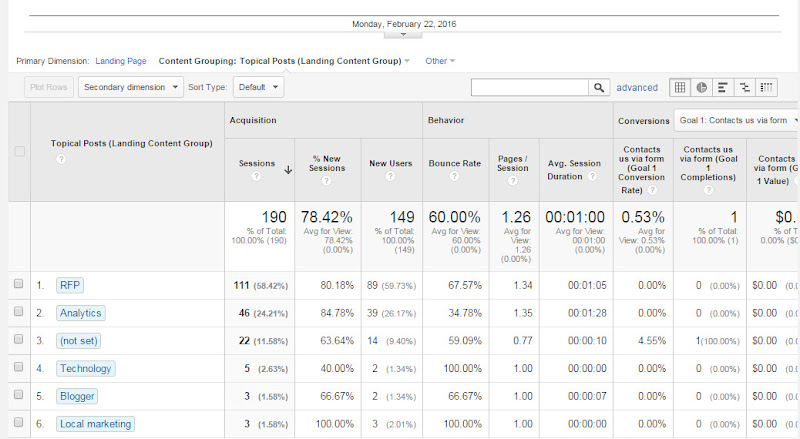Toggle the select-all header checkbox
This screenshot has height=439, width=800.
[x=19, y=151]
